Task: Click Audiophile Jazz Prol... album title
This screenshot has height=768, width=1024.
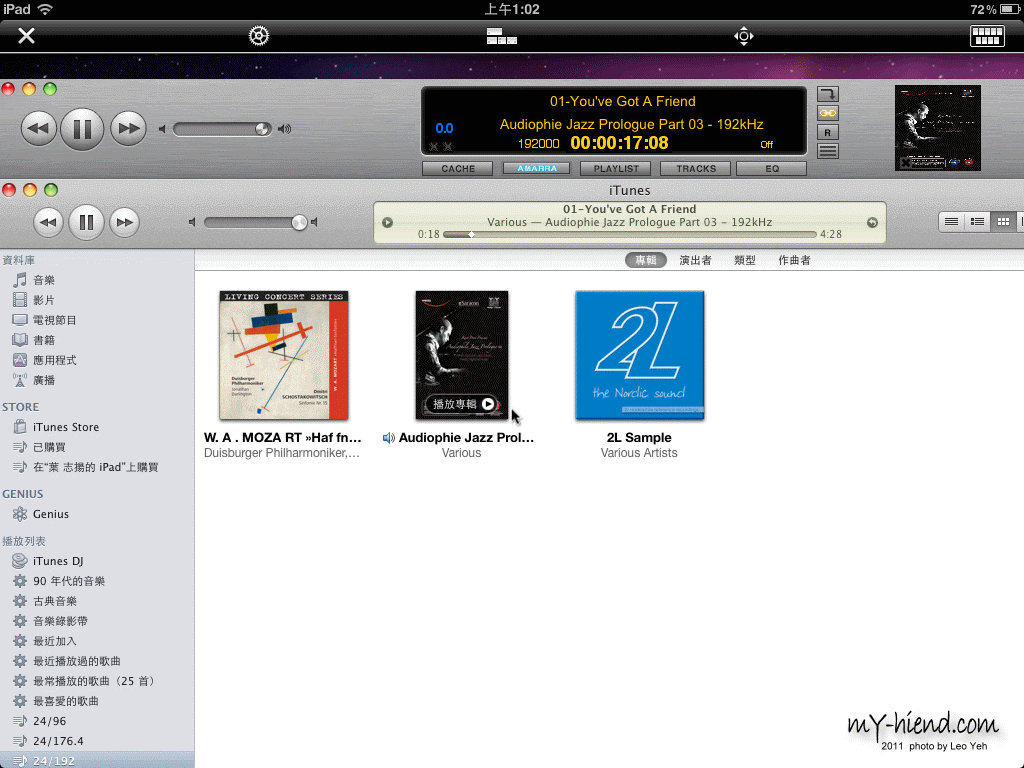Action: [466, 438]
